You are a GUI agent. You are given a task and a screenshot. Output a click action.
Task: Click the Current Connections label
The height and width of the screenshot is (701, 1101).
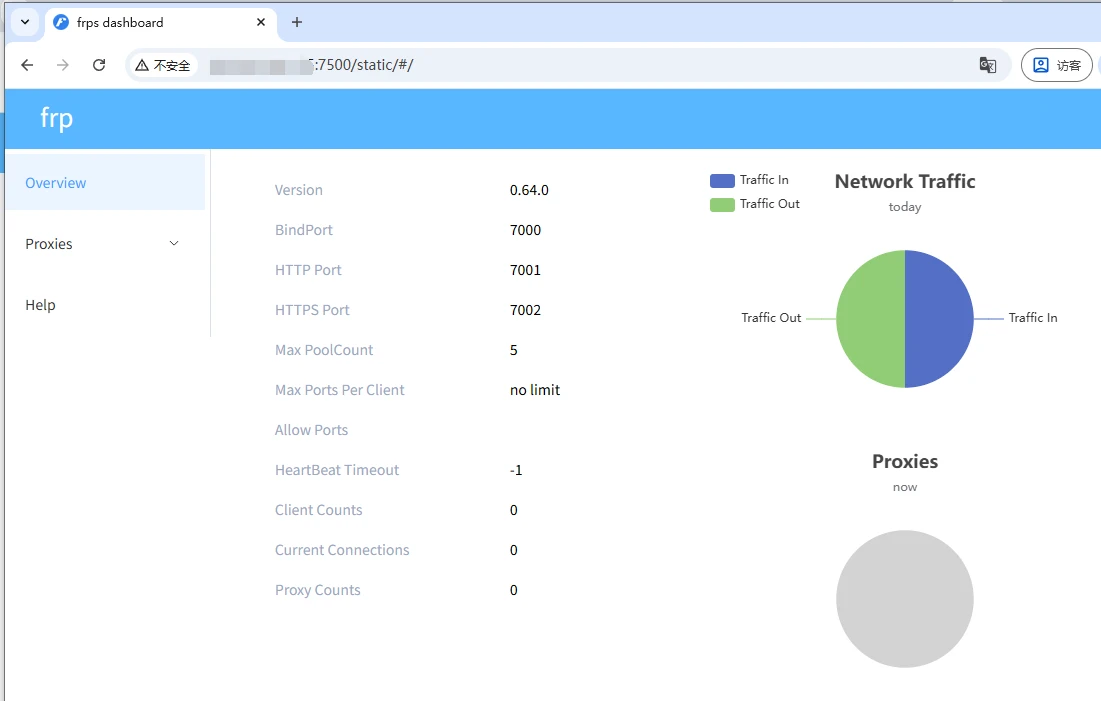(342, 550)
